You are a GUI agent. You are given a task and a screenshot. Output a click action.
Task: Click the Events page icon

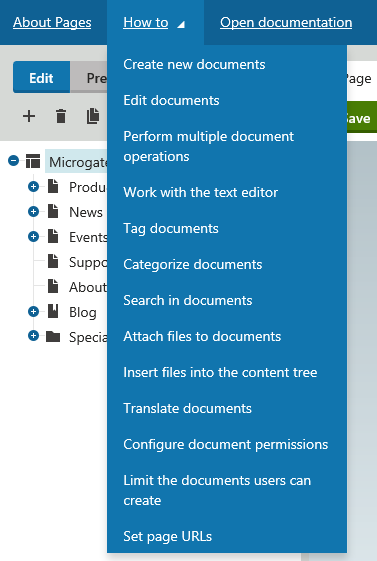pyautogui.click(x=53, y=236)
